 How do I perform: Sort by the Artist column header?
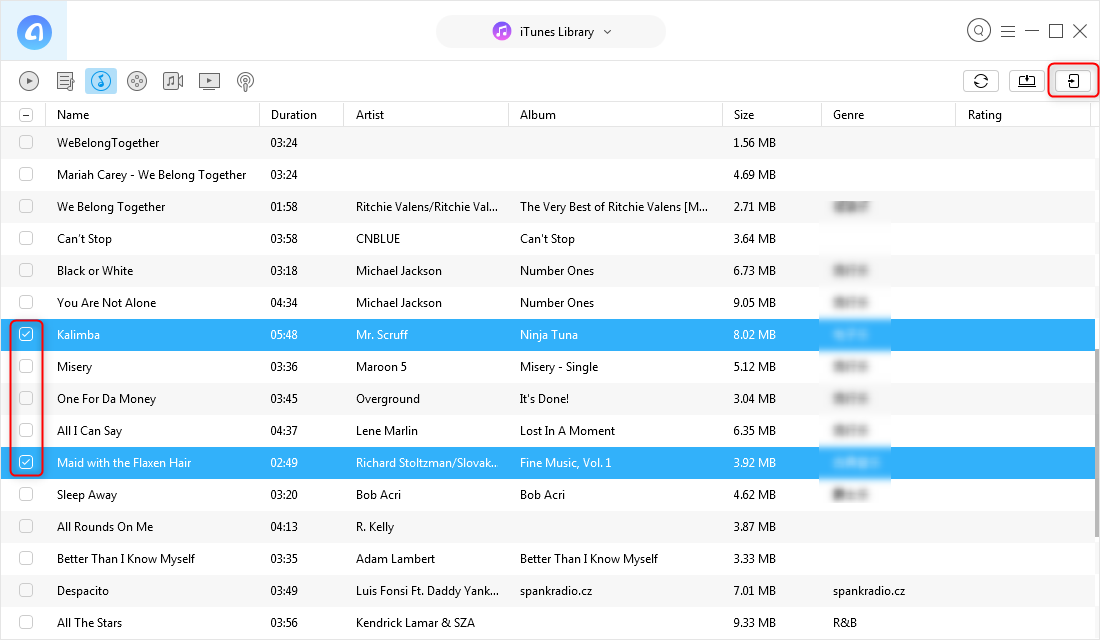[x=426, y=115]
